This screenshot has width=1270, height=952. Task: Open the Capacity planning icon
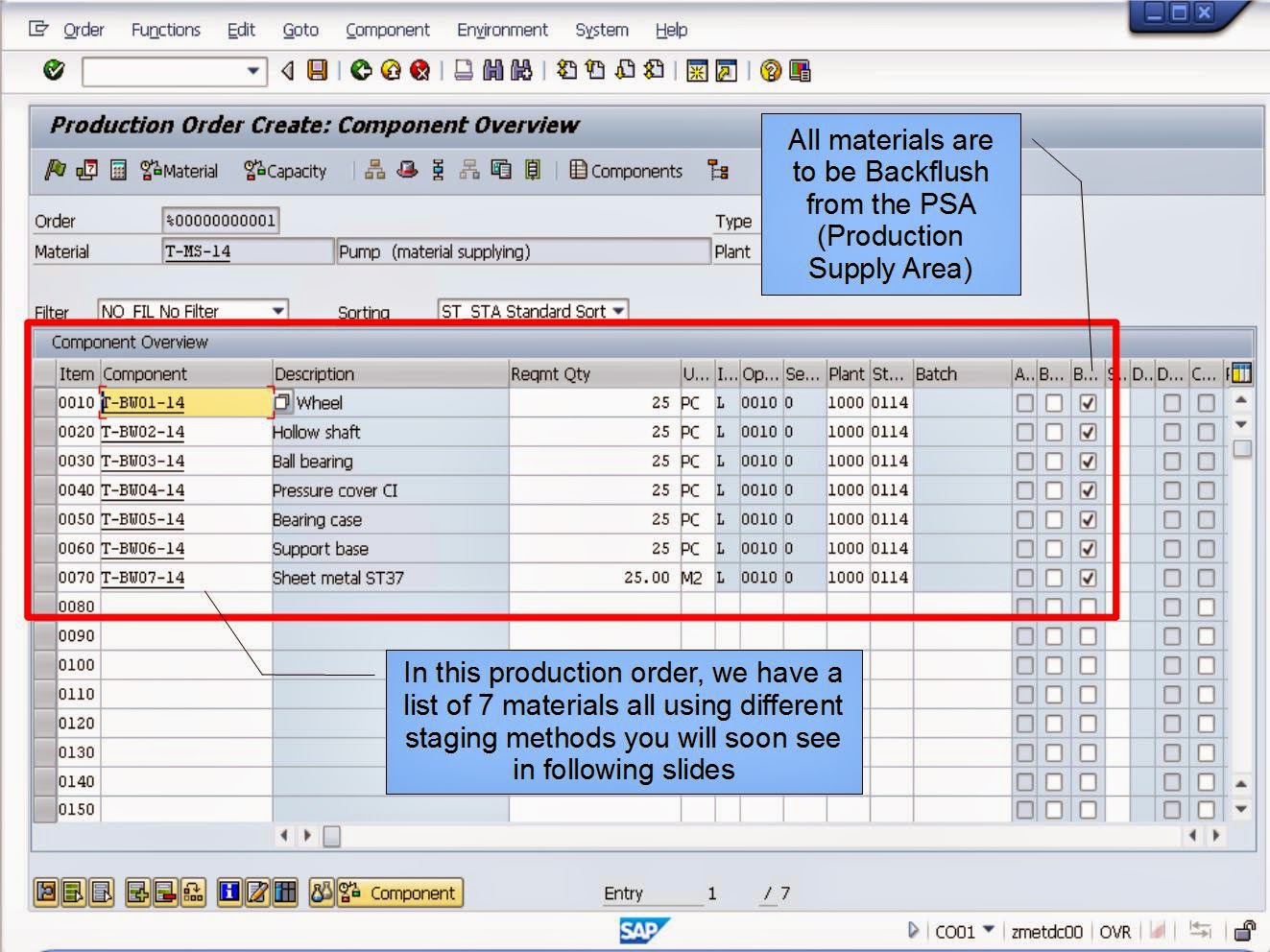[x=284, y=171]
